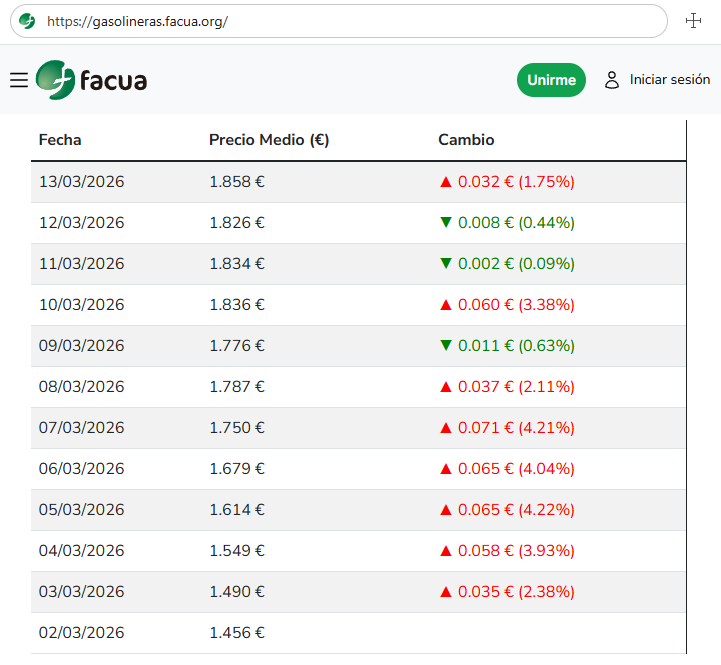Select price 1.836 €
Viewport: 721px width, 665px height.
pyautogui.click(x=237, y=304)
